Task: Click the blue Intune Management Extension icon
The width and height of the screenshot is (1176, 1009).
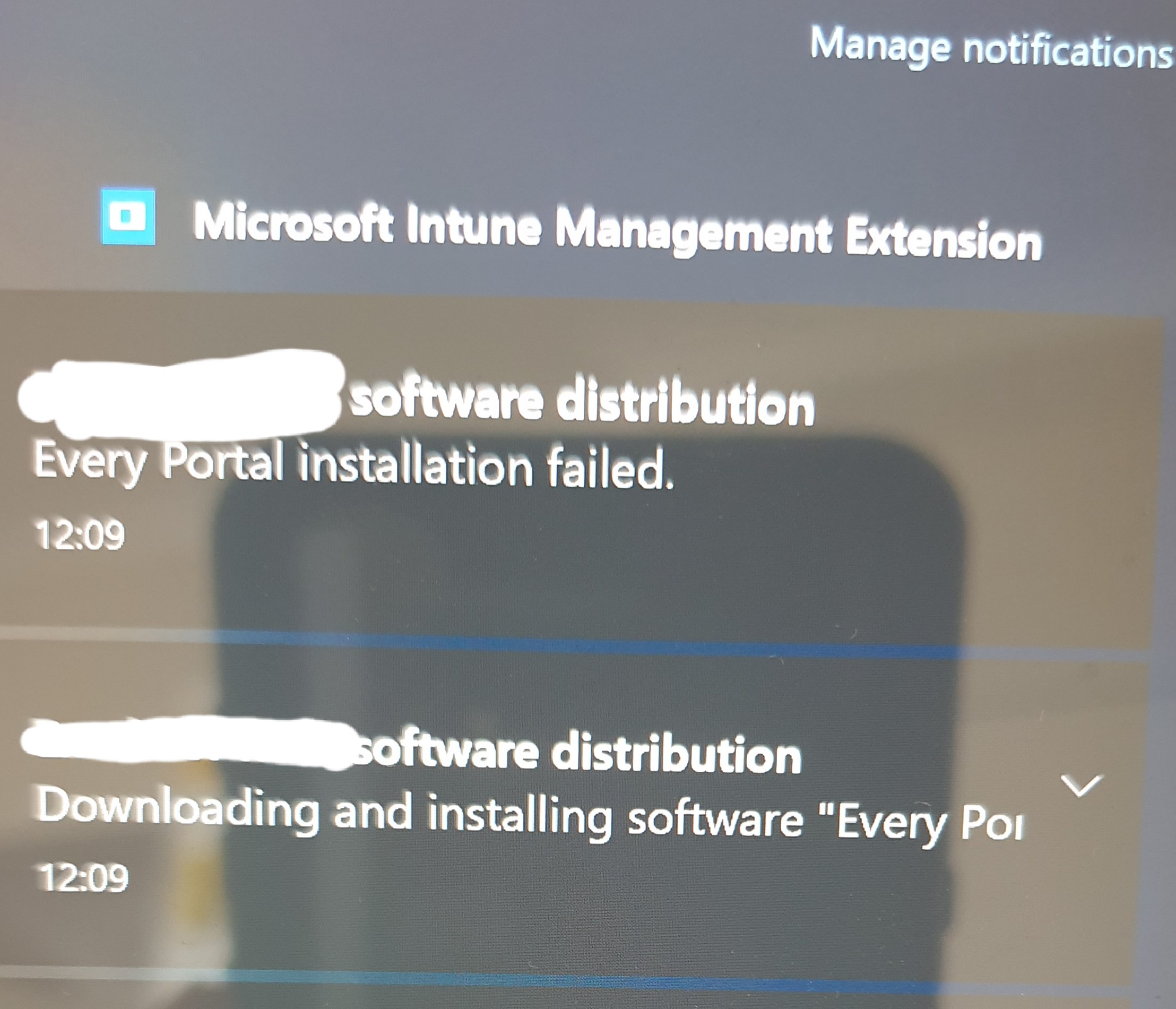Action: [x=128, y=217]
